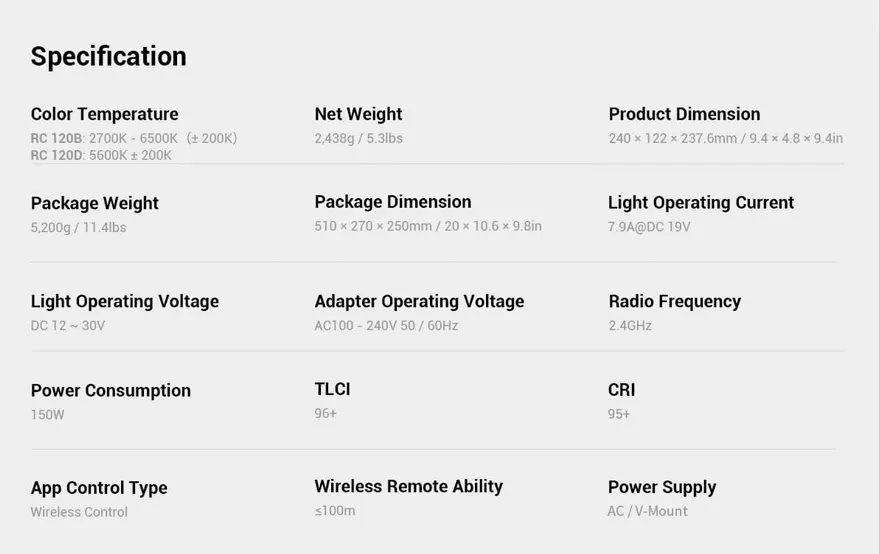The height and width of the screenshot is (554, 880).
Task: Click the RC 120B color temperature value
Action: tap(134, 138)
